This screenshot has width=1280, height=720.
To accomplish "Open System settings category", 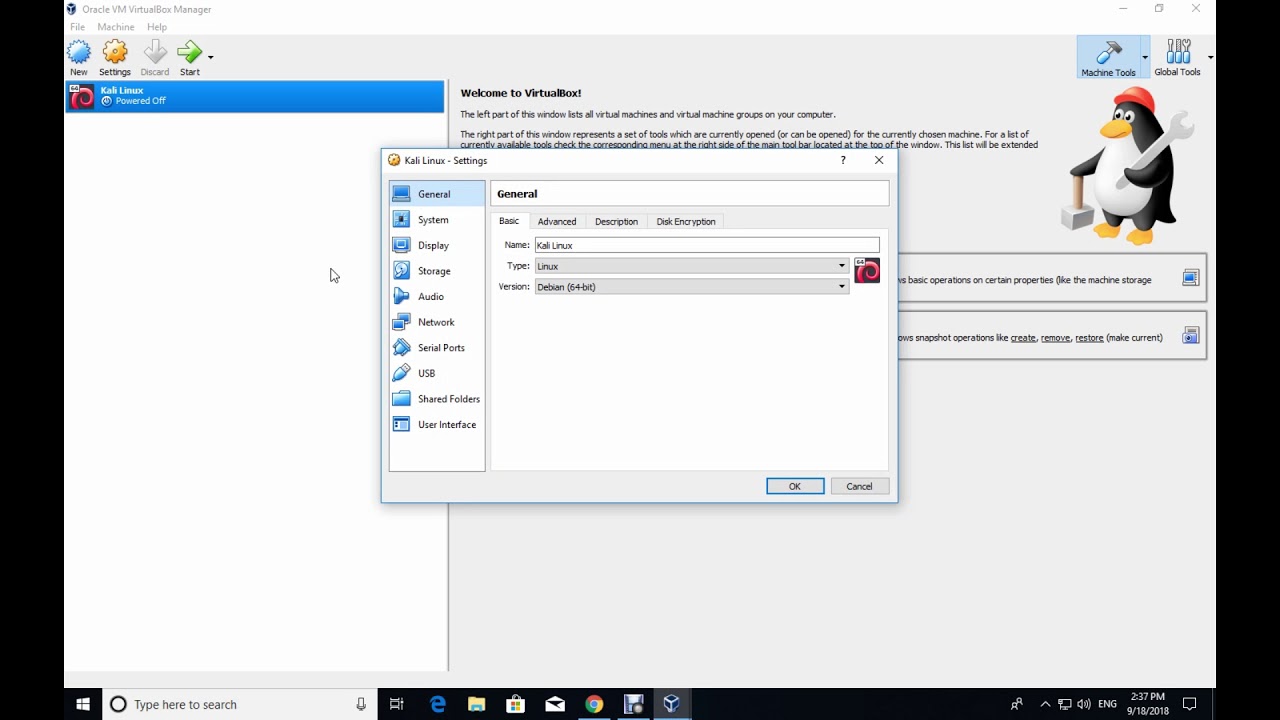I will (x=437, y=220).
